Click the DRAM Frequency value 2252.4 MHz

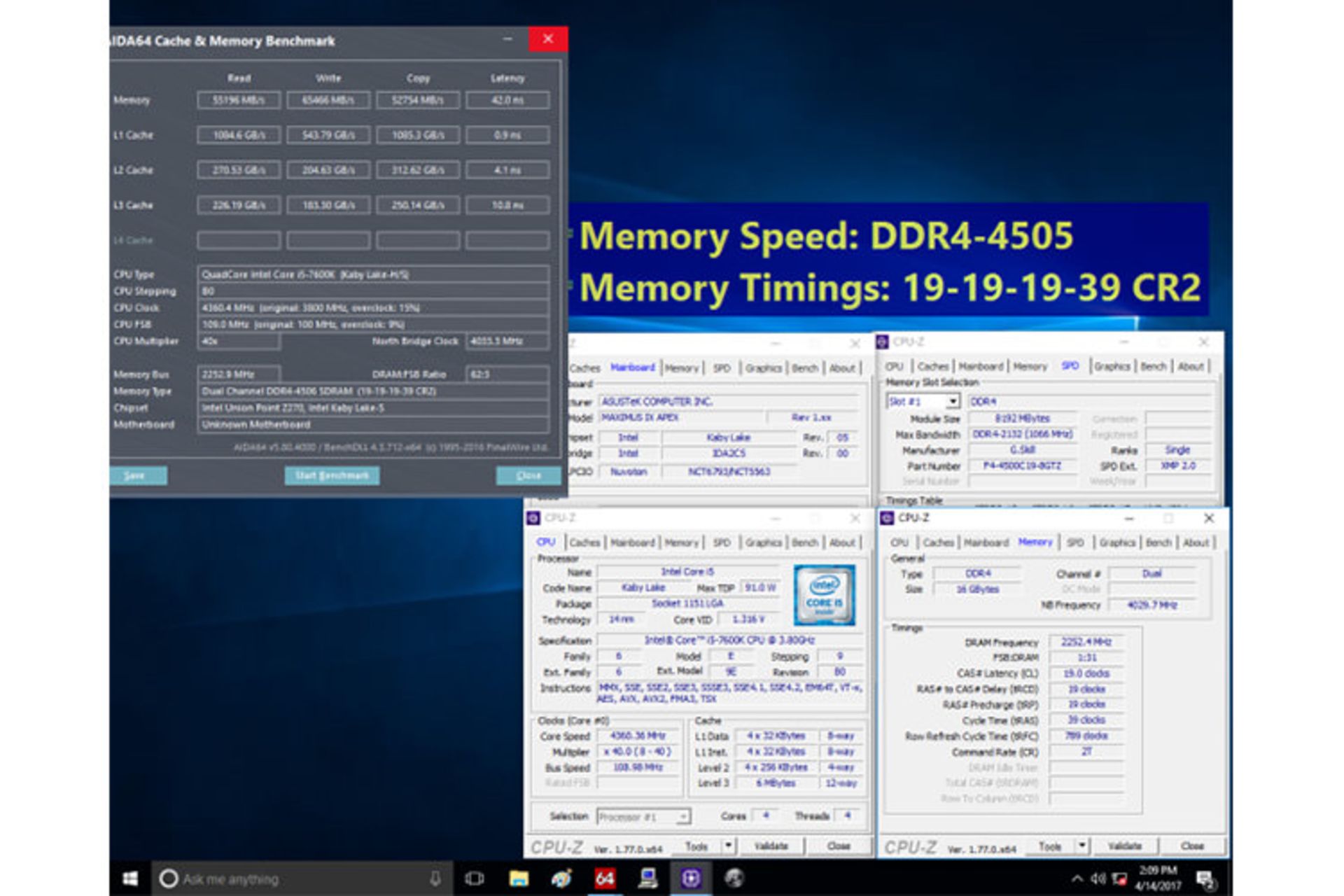(1086, 642)
